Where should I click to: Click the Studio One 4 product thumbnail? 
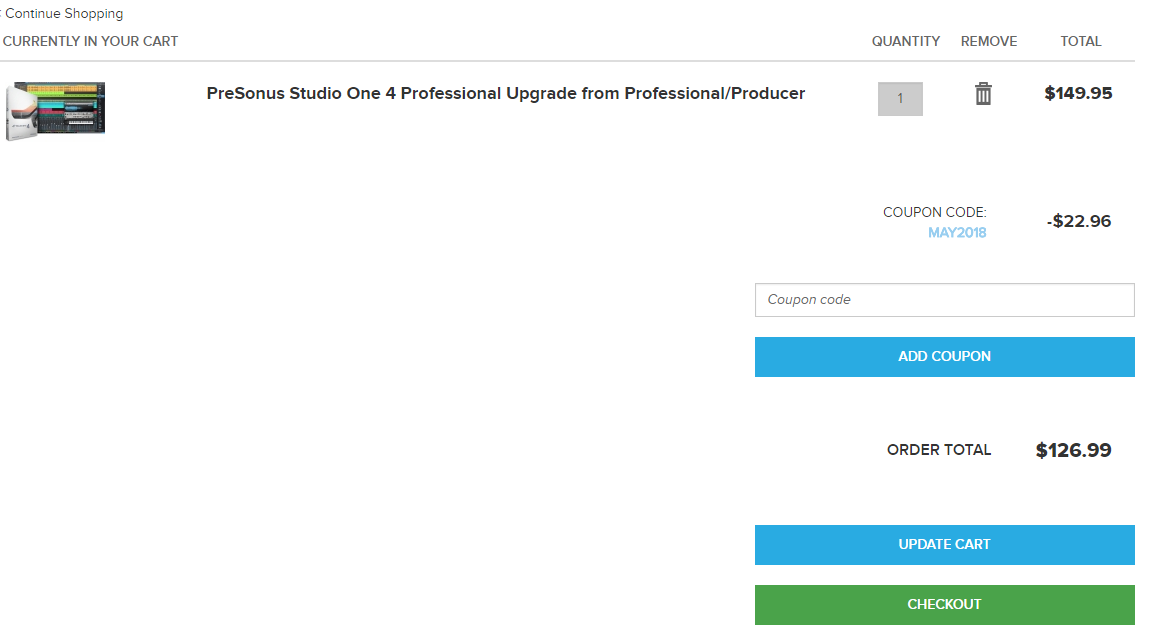click(56, 110)
